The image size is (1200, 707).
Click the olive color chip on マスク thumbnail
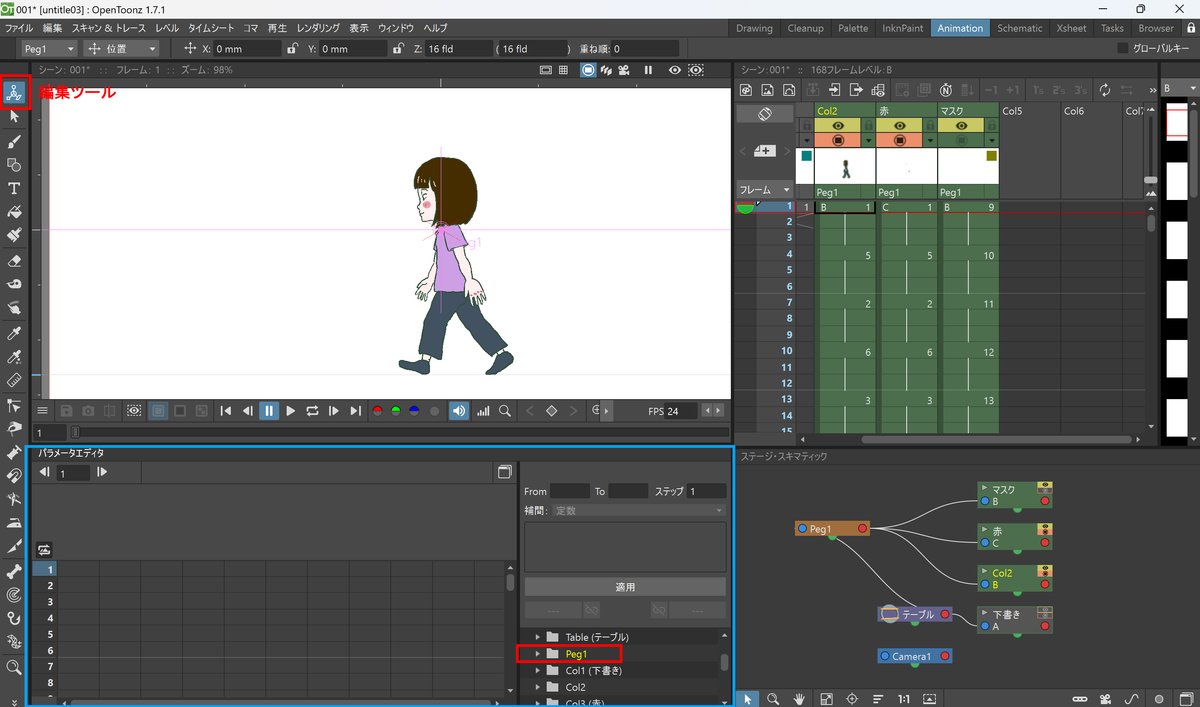[x=992, y=156]
